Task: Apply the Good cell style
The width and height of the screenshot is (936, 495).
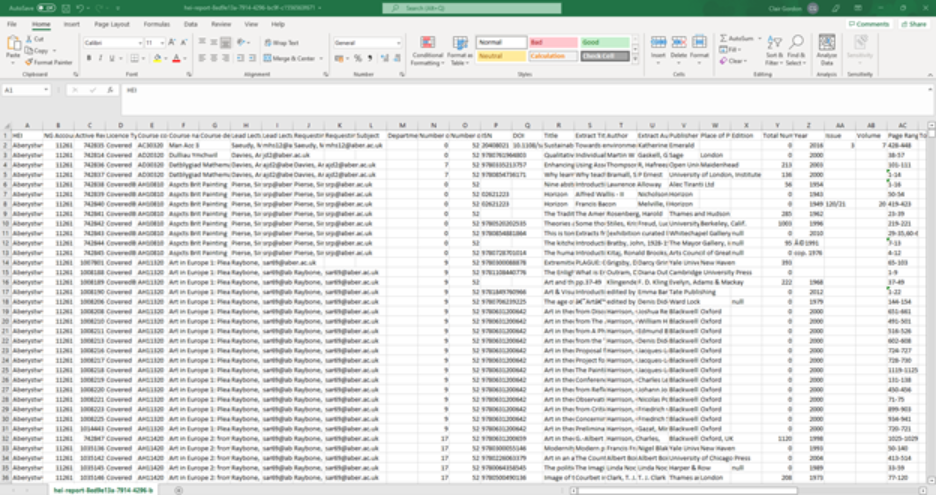Action: [x=605, y=42]
